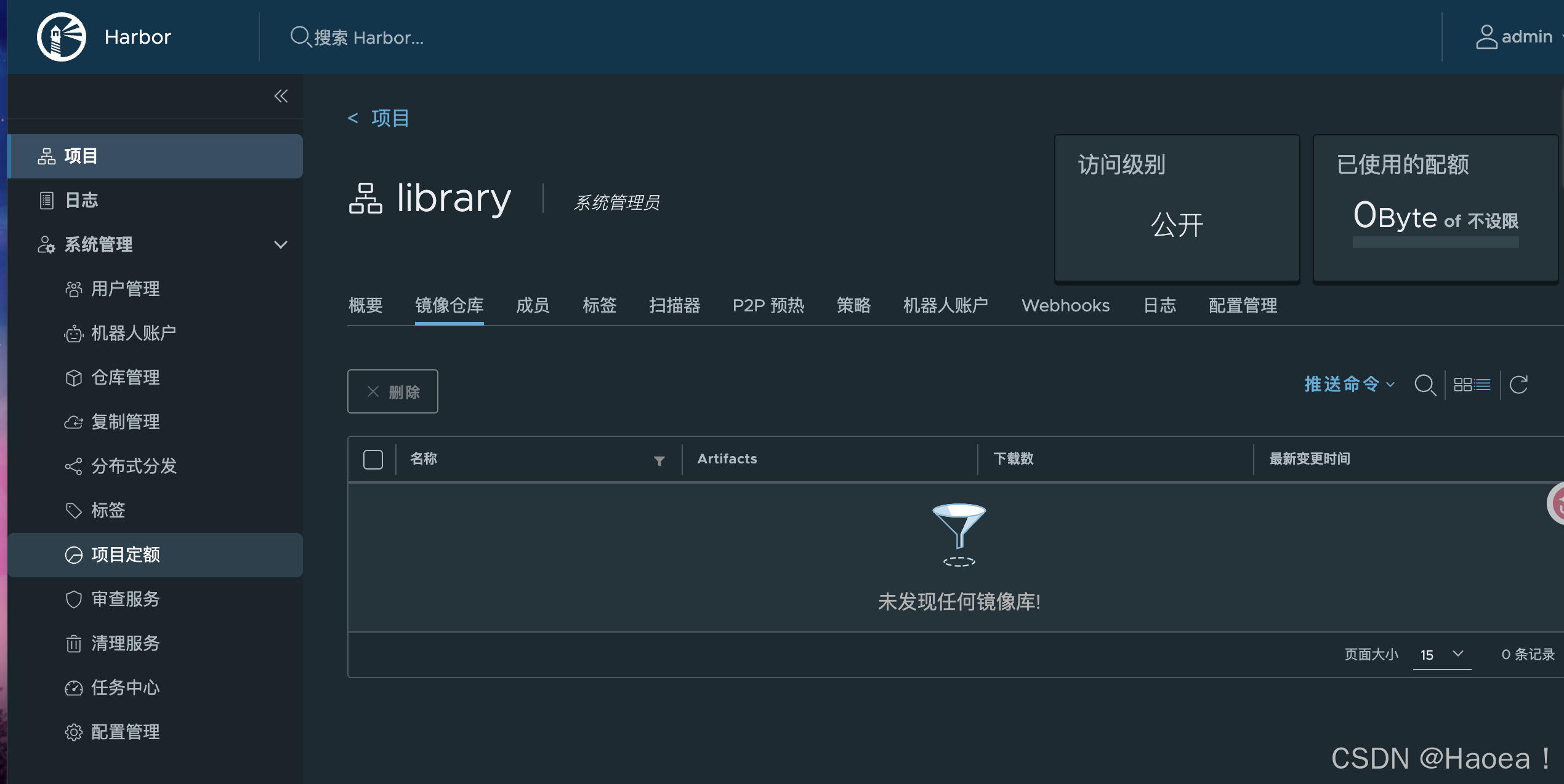Viewport: 1564px width, 784px height.
Task: Click the 搜索 Harbor search field
Action: pyautogui.click(x=368, y=38)
